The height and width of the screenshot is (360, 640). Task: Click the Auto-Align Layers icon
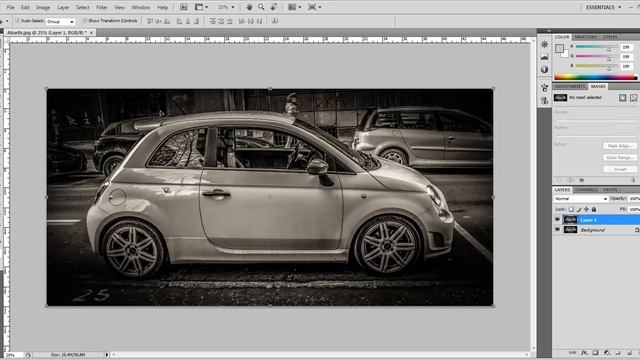click(275, 21)
